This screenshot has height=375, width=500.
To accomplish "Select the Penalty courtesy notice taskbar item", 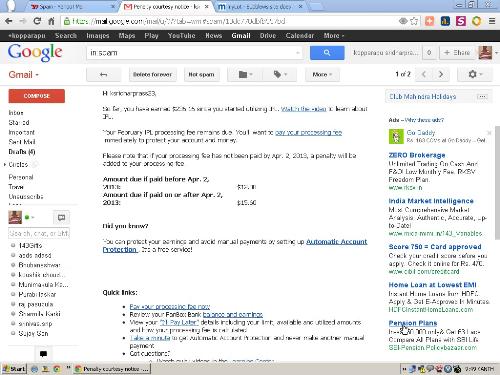I will (112, 369).
